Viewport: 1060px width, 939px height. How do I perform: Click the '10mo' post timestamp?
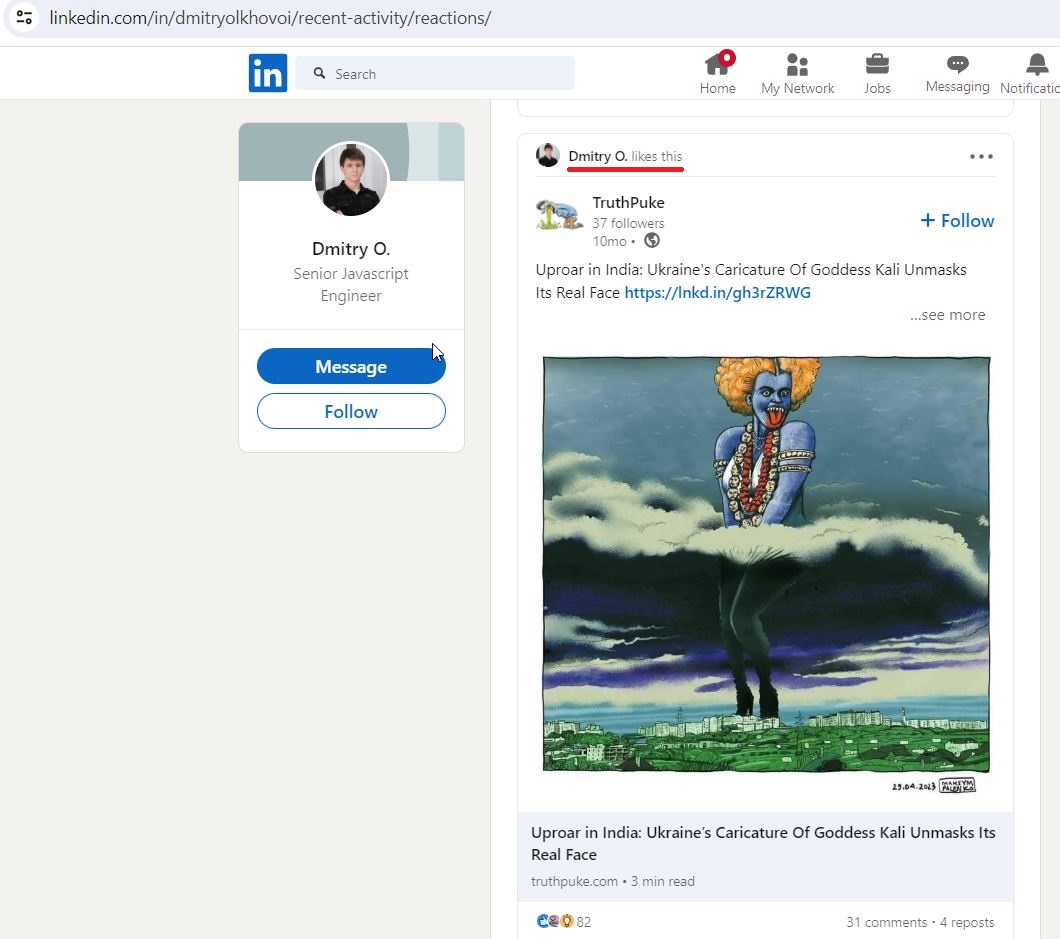[x=610, y=241]
